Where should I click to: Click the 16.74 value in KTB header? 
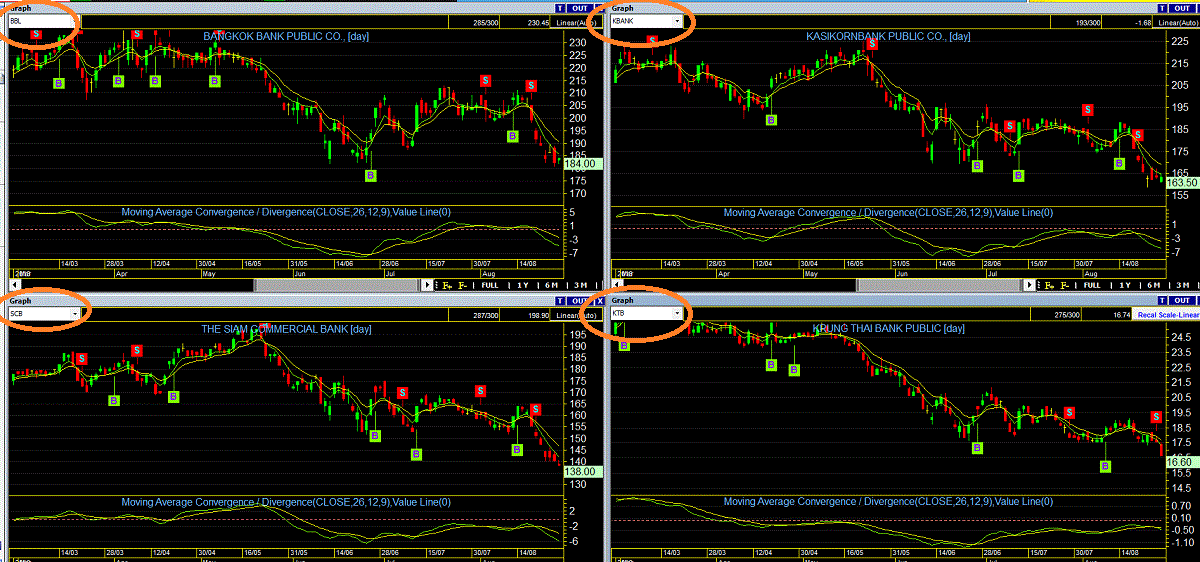(1120, 315)
